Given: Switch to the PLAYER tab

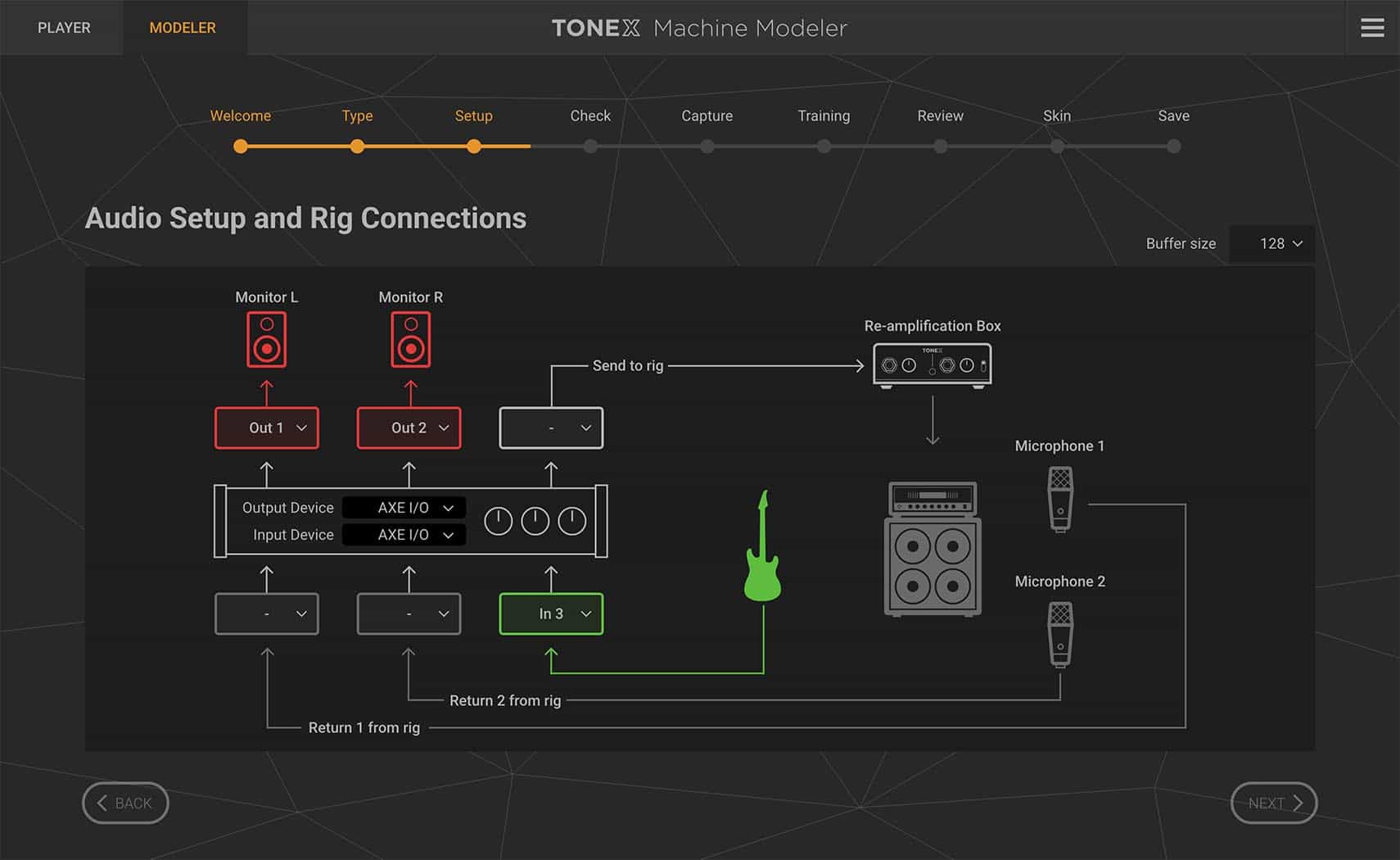Looking at the screenshot, I should coord(64,28).
